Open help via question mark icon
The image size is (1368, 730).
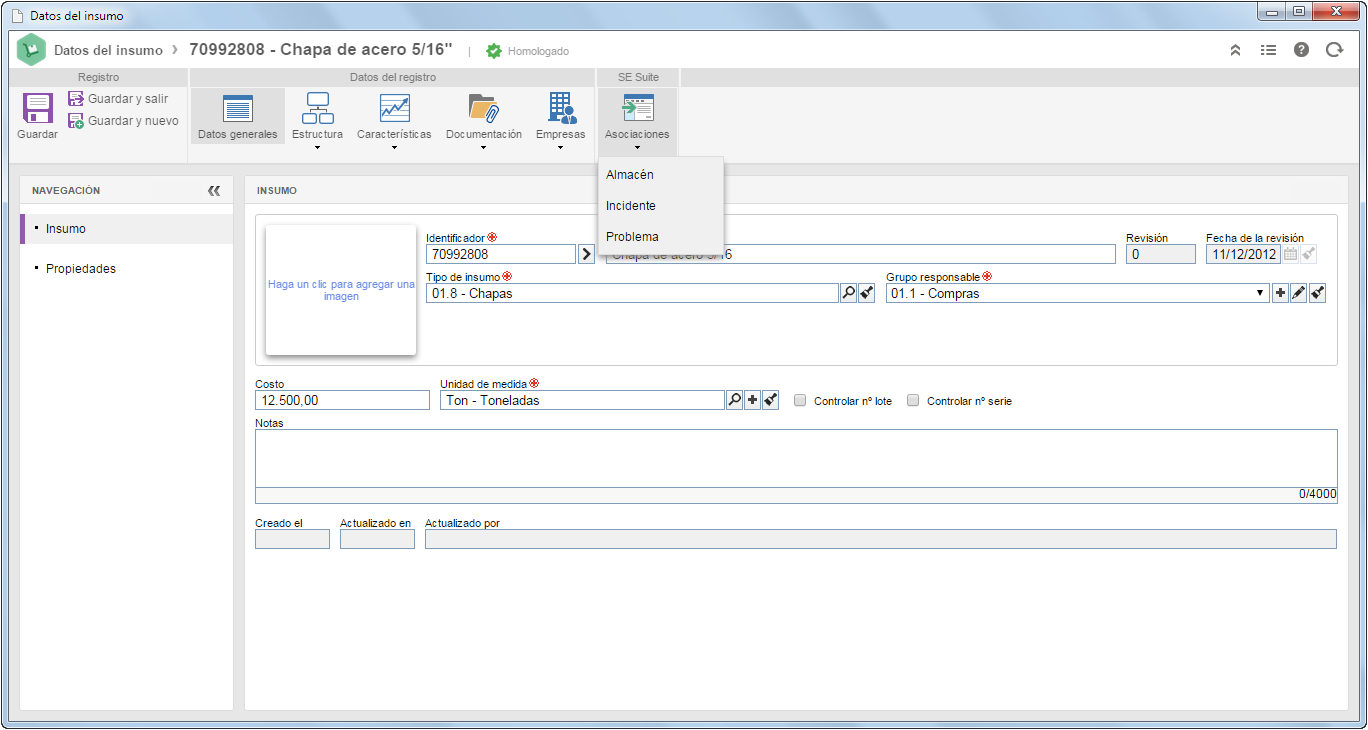click(1301, 50)
